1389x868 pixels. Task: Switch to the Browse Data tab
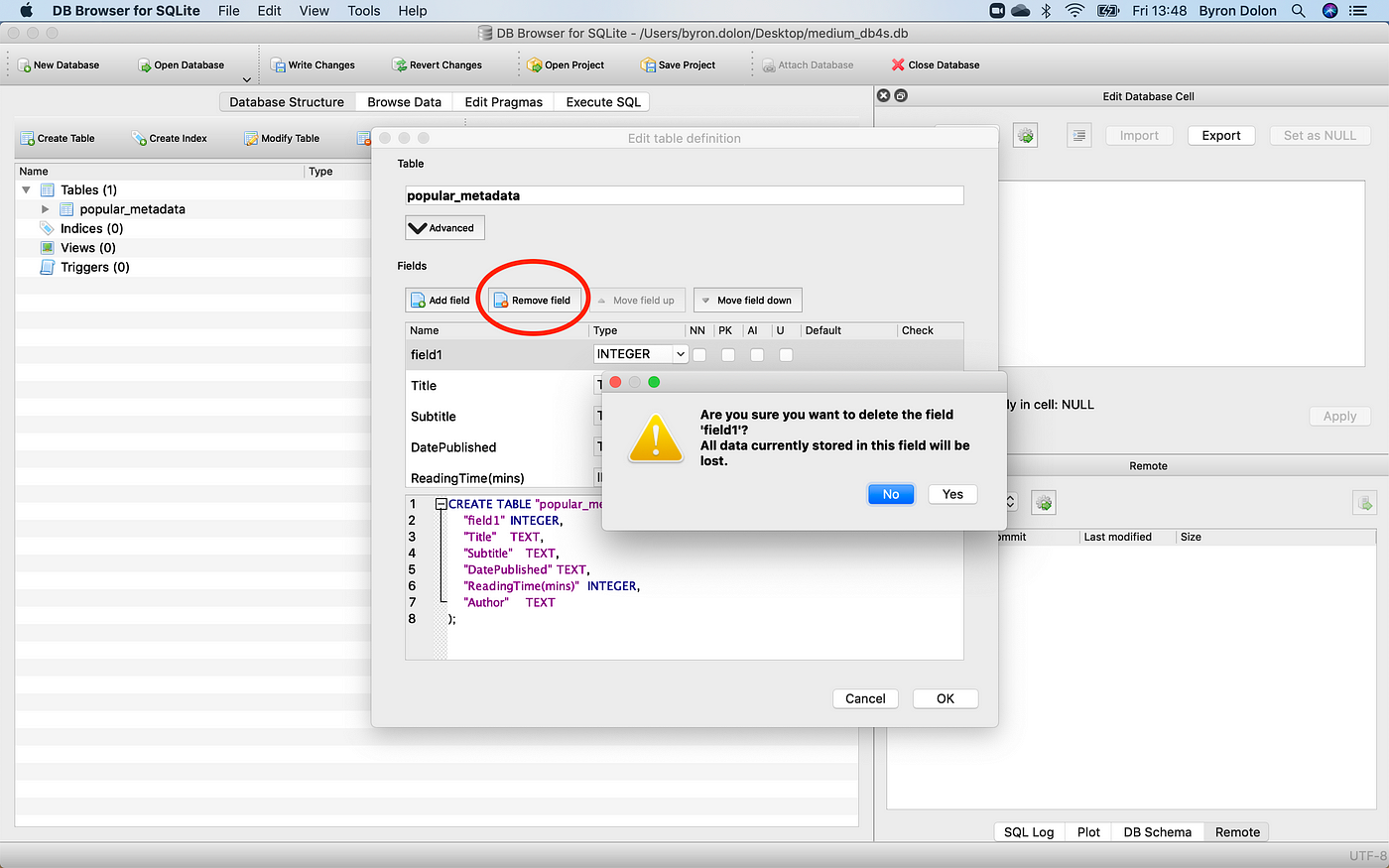click(x=404, y=102)
